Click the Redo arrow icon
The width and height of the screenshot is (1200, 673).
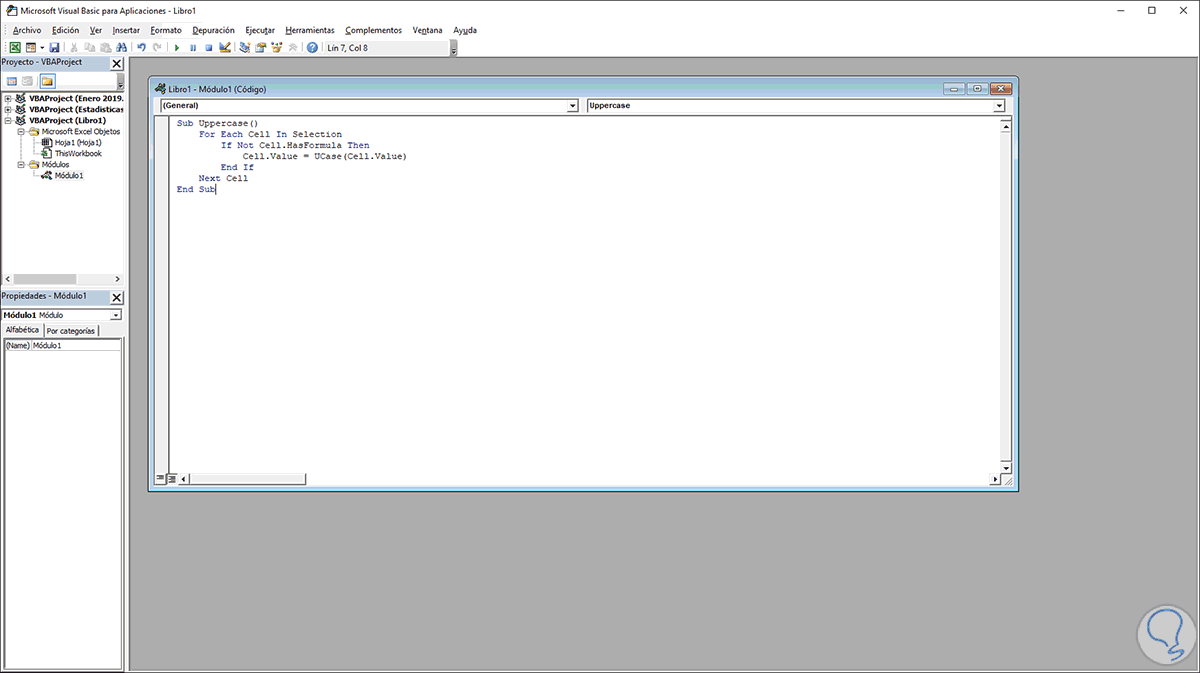(x=156, y=47)
